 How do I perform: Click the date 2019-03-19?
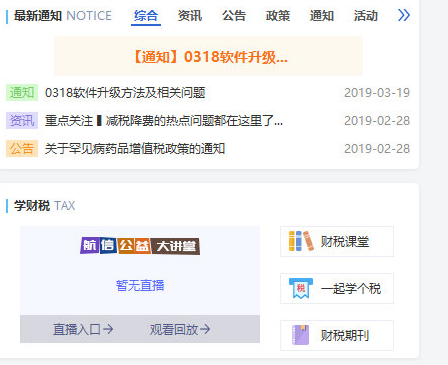click(x=377, y=93)
